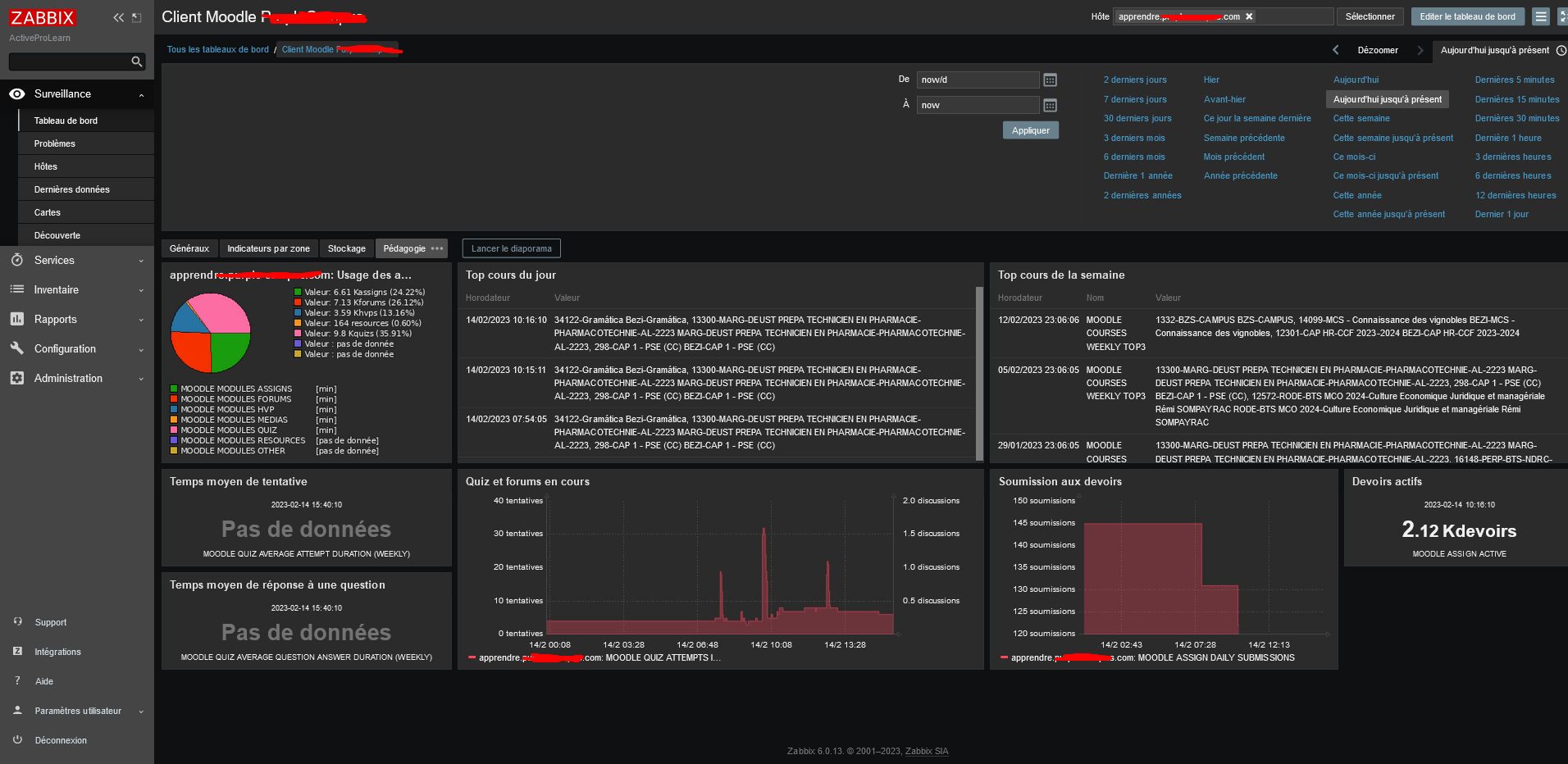Switch to the Stockage dashboard tab
Image resolution: width=1568 pixels, height=764 pixels.
[x=346, y=248]
